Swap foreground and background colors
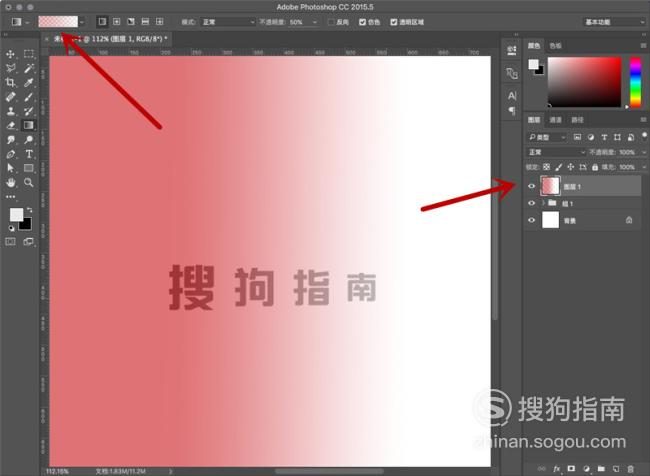The height and width of the screenshot is (476, 650). (29, 210)
